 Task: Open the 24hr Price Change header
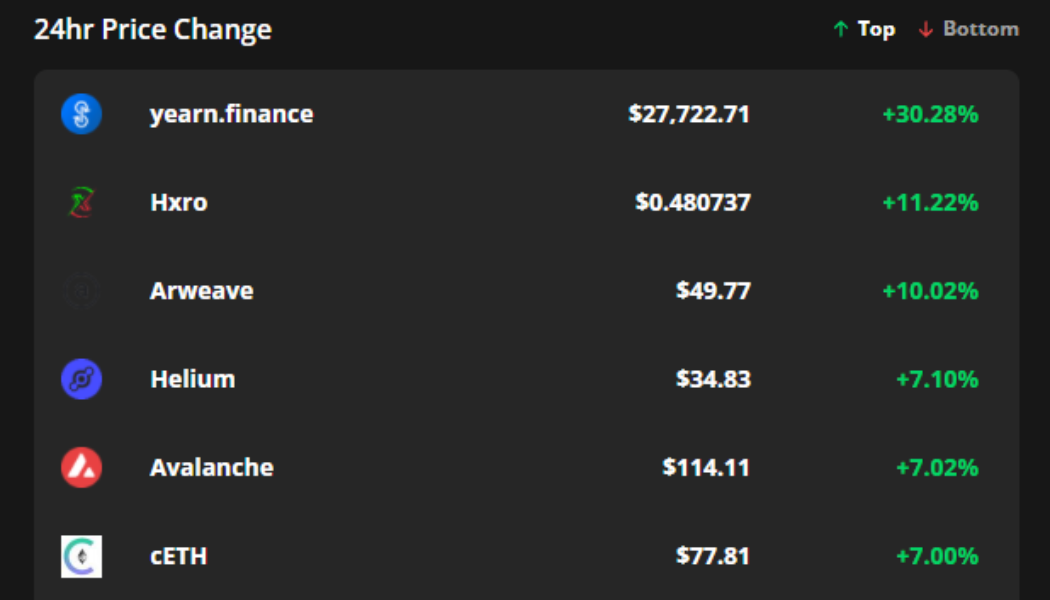(x=154, y=29)
